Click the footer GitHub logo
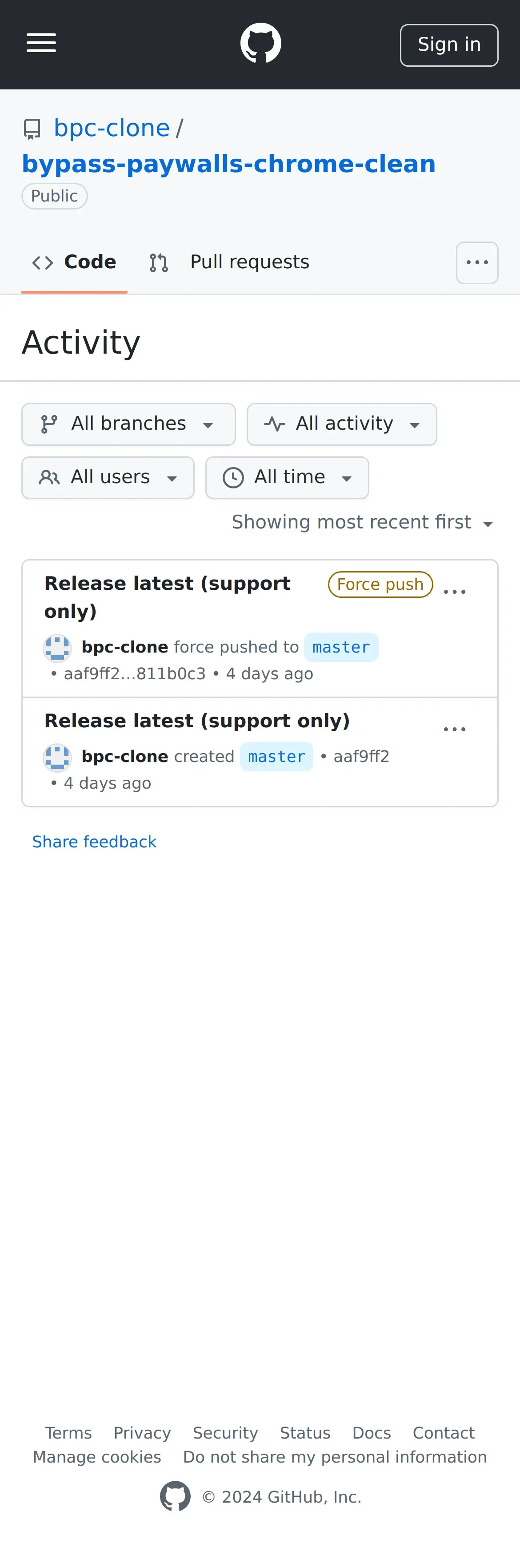The height and width of the screenshot is (1568, 520). click(x=175, y=1496)
